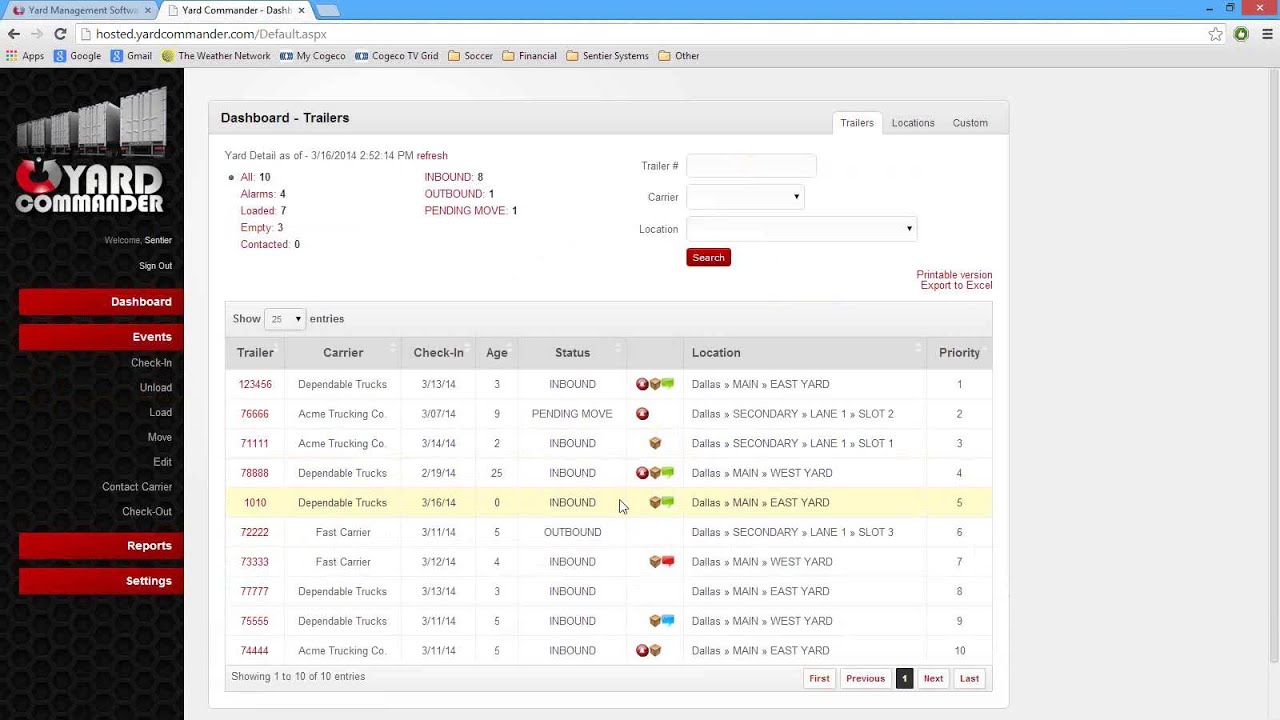1280x720 pixels.
Task: Sort the table by Check-In column
Action: 438,353
